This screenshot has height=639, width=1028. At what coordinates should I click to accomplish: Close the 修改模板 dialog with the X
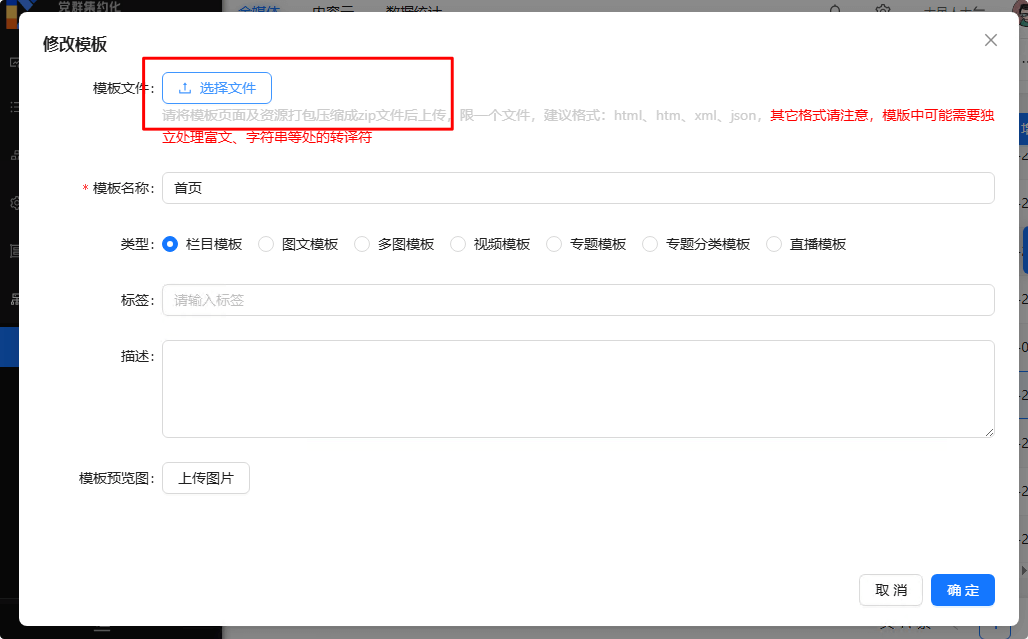pos(990,40)
